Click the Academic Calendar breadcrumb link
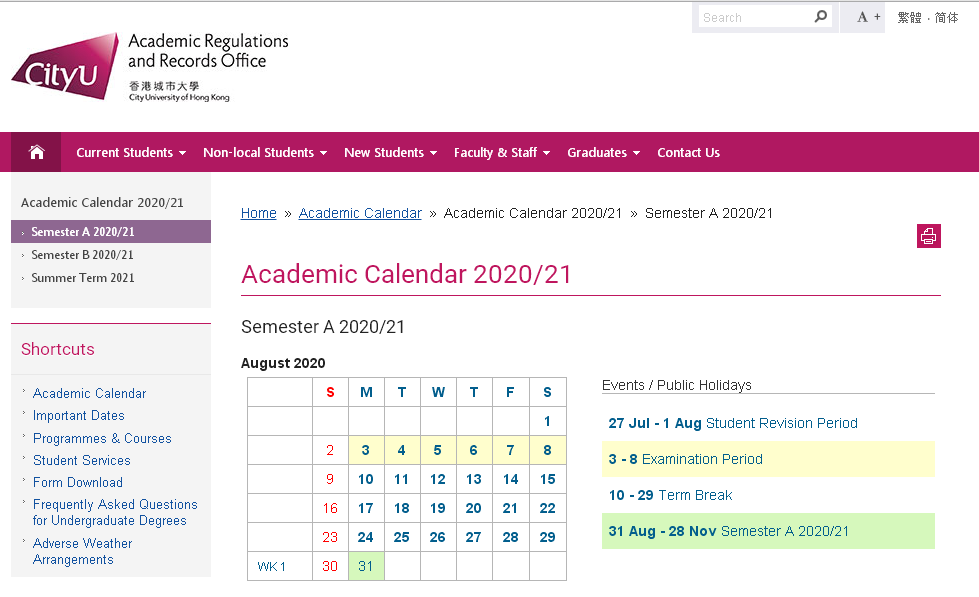Viewport: 979px width, 597px height. tap(360, 213)
